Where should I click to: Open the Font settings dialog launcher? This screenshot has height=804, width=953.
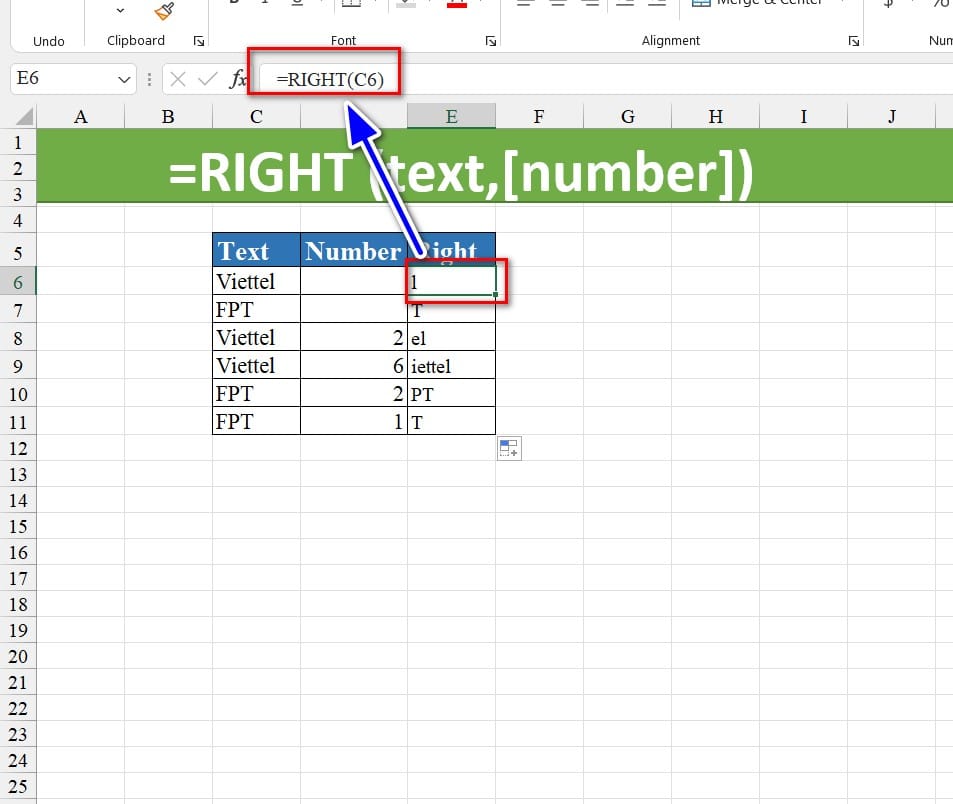coord(490,41)
